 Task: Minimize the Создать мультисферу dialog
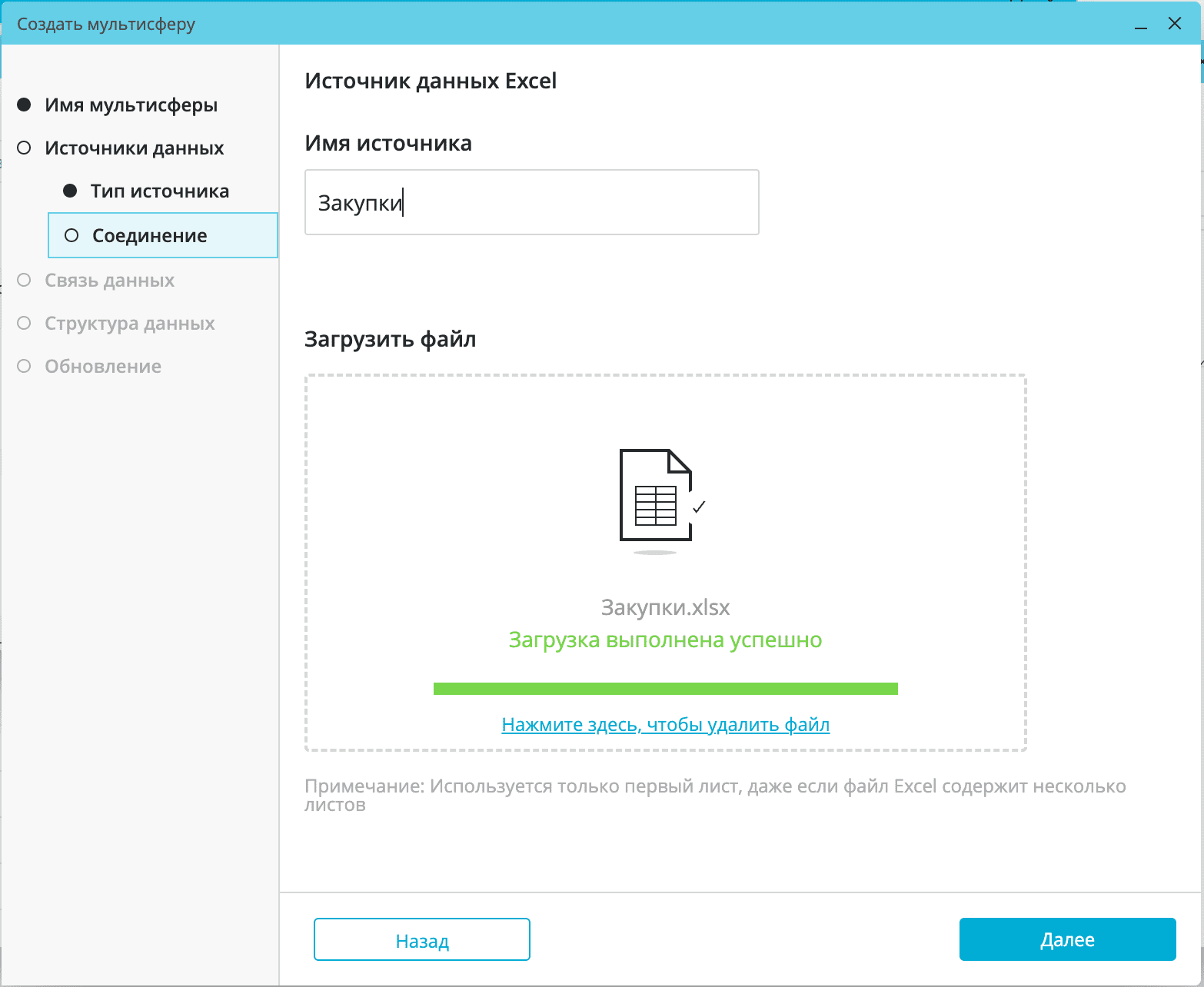(1141, 25)
